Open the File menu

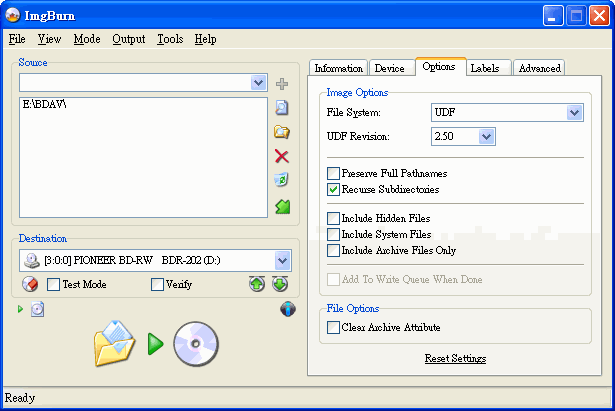point(17,39)
